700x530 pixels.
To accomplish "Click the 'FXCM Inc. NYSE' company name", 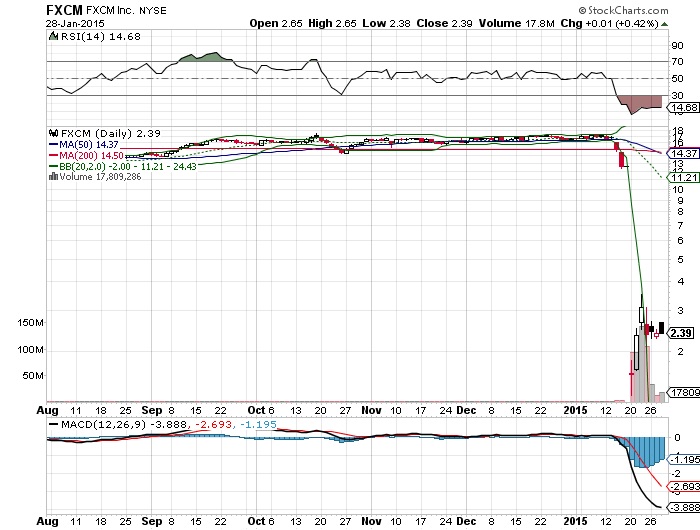I will pos(126,10).
